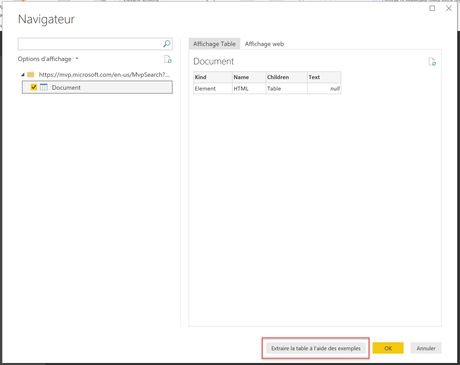The height and width of the screenshot is (365, 460).
Task: Click the folder icon of the URL node
Action: click(x=31, y=74)
